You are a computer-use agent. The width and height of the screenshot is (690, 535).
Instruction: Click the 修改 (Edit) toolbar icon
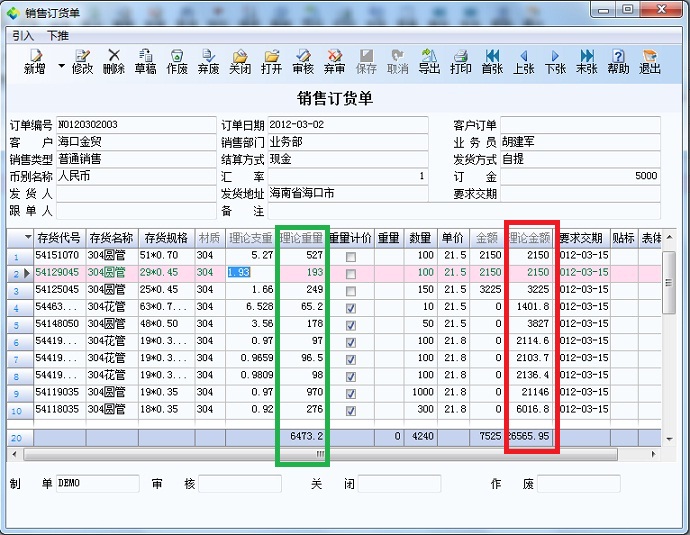[82, 61]
